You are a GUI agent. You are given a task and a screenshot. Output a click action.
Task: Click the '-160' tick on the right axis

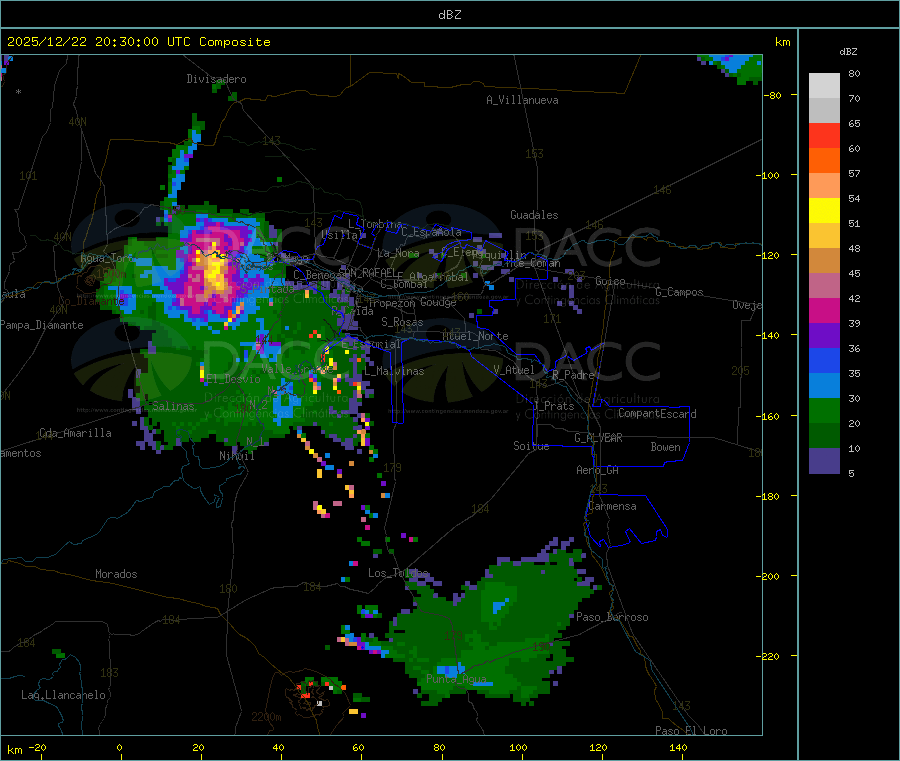(x=768, y=416)
